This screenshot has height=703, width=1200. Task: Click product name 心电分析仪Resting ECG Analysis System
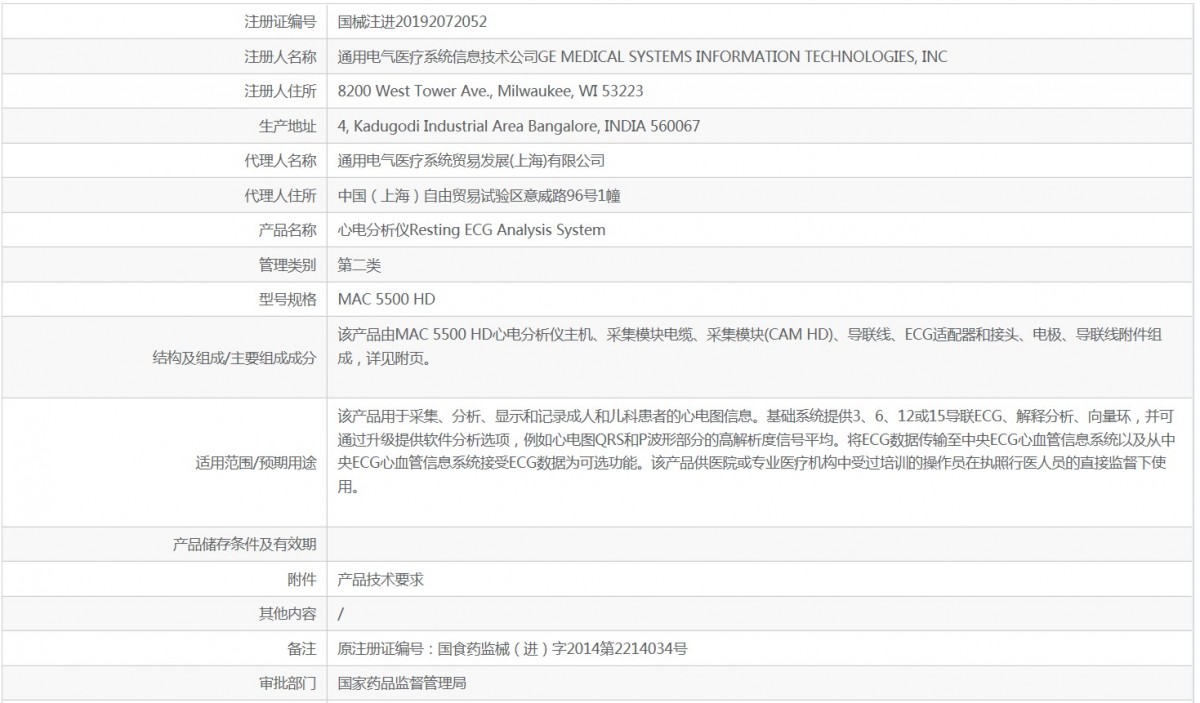point(472,230)
